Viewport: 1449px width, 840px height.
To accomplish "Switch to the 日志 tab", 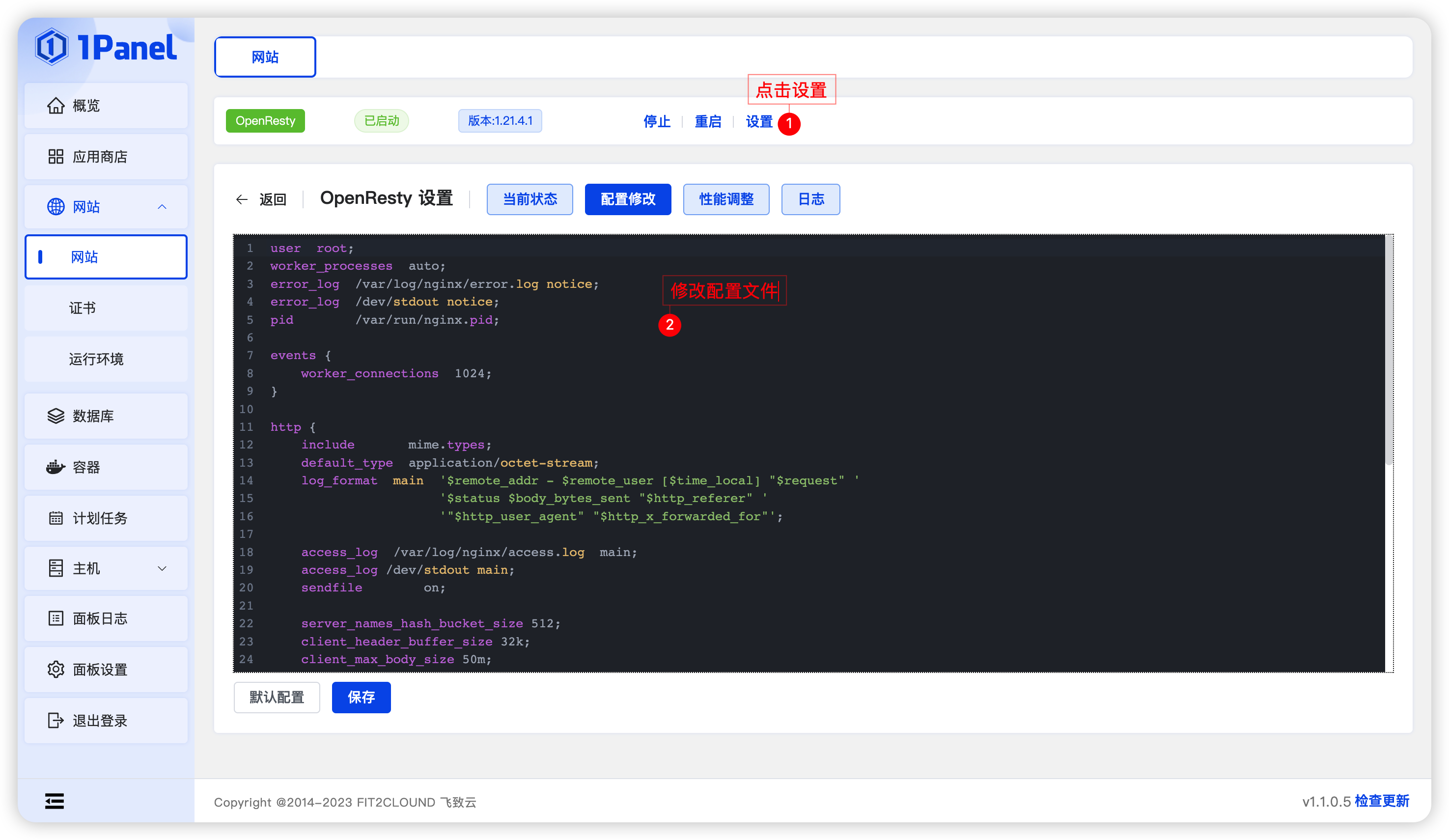I will coord(810,199).
